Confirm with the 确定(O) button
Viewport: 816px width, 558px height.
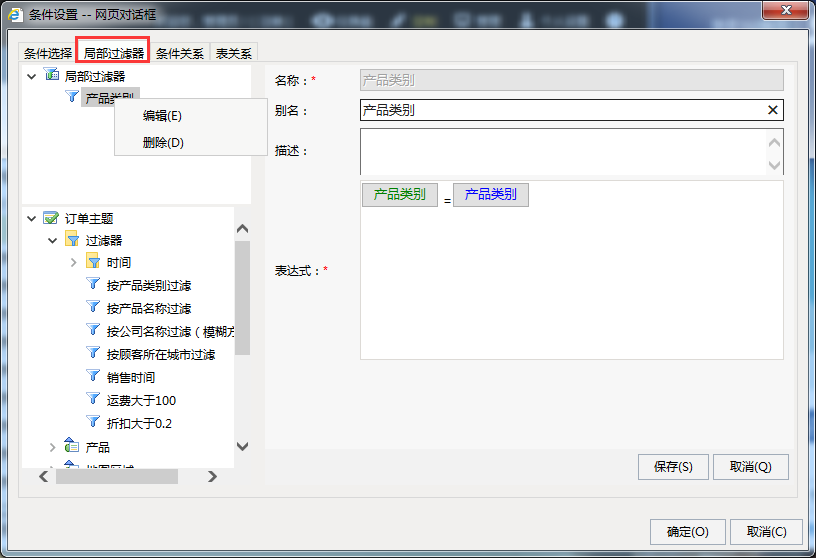click(687, 531)
